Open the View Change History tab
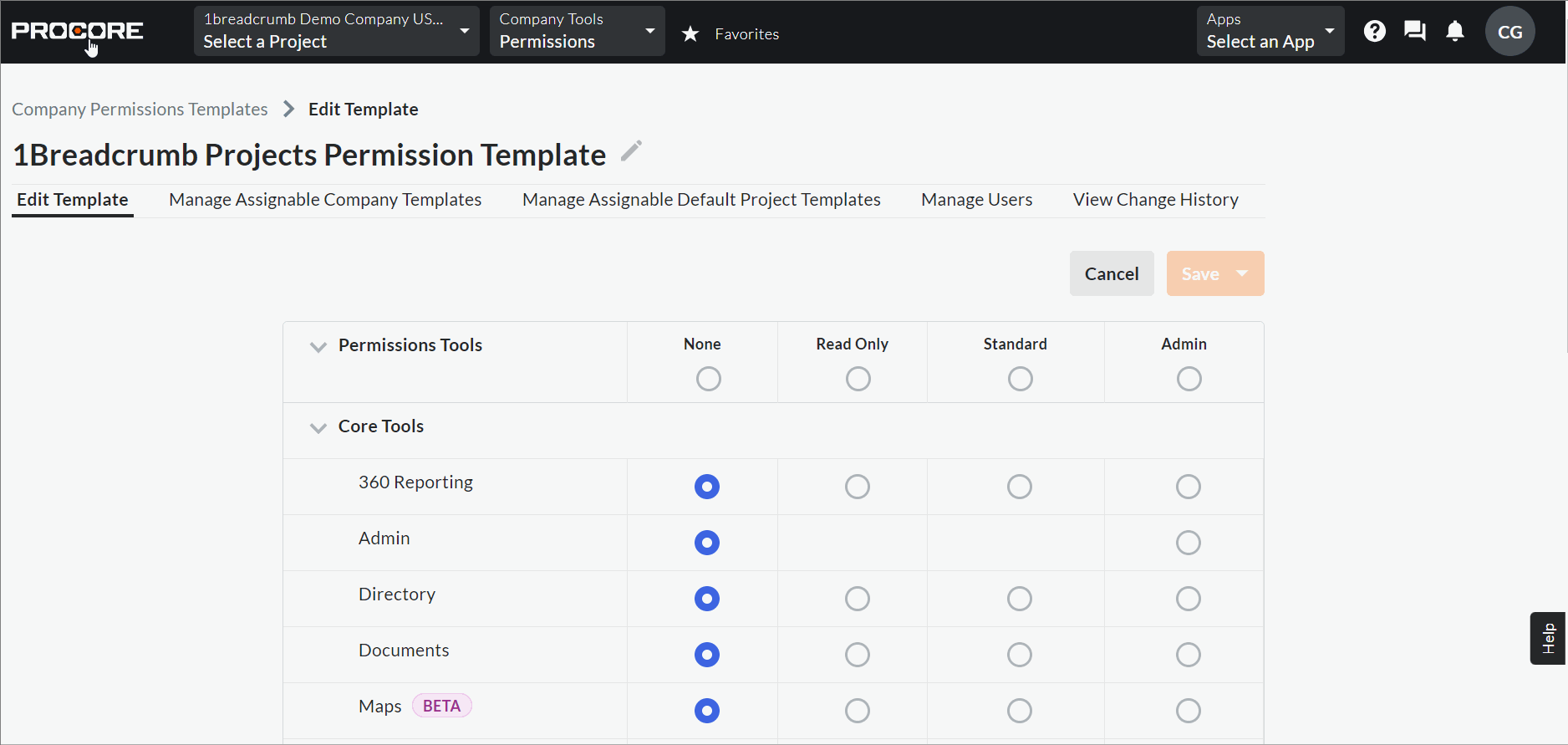The image size is (1568, 745). pyautogui.click(x=1155, y=200)
